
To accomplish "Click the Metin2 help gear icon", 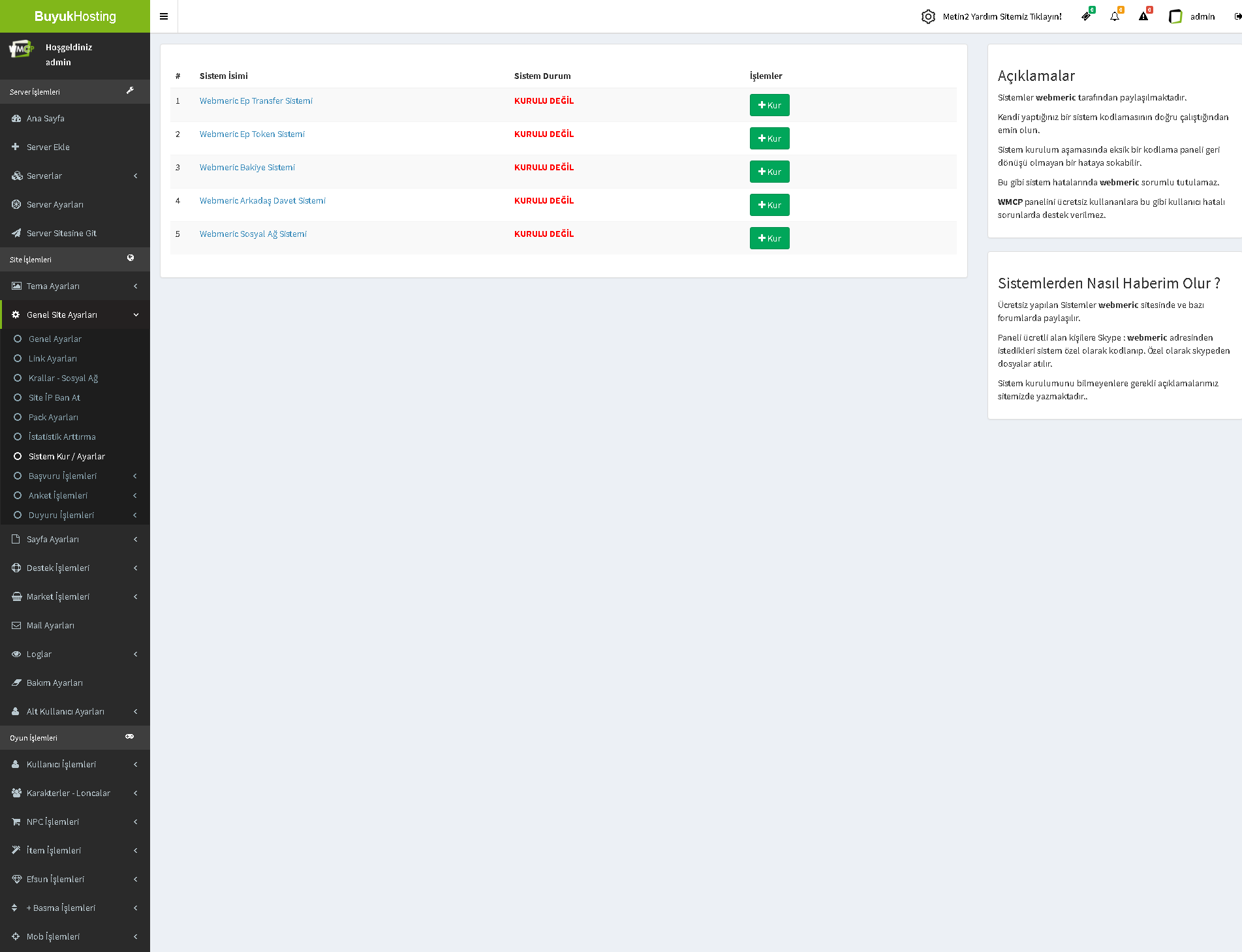I will pyautogui.click(x=928, y=16).
